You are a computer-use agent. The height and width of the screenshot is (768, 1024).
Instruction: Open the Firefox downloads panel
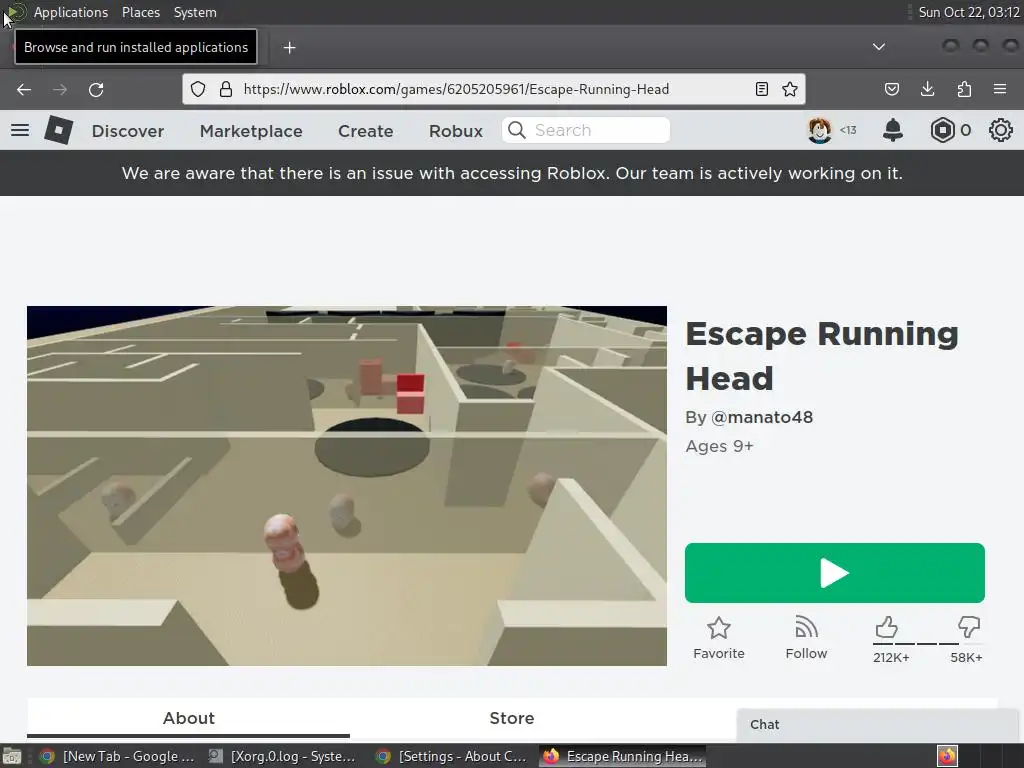pyautogui.click(x=927, y=89)
